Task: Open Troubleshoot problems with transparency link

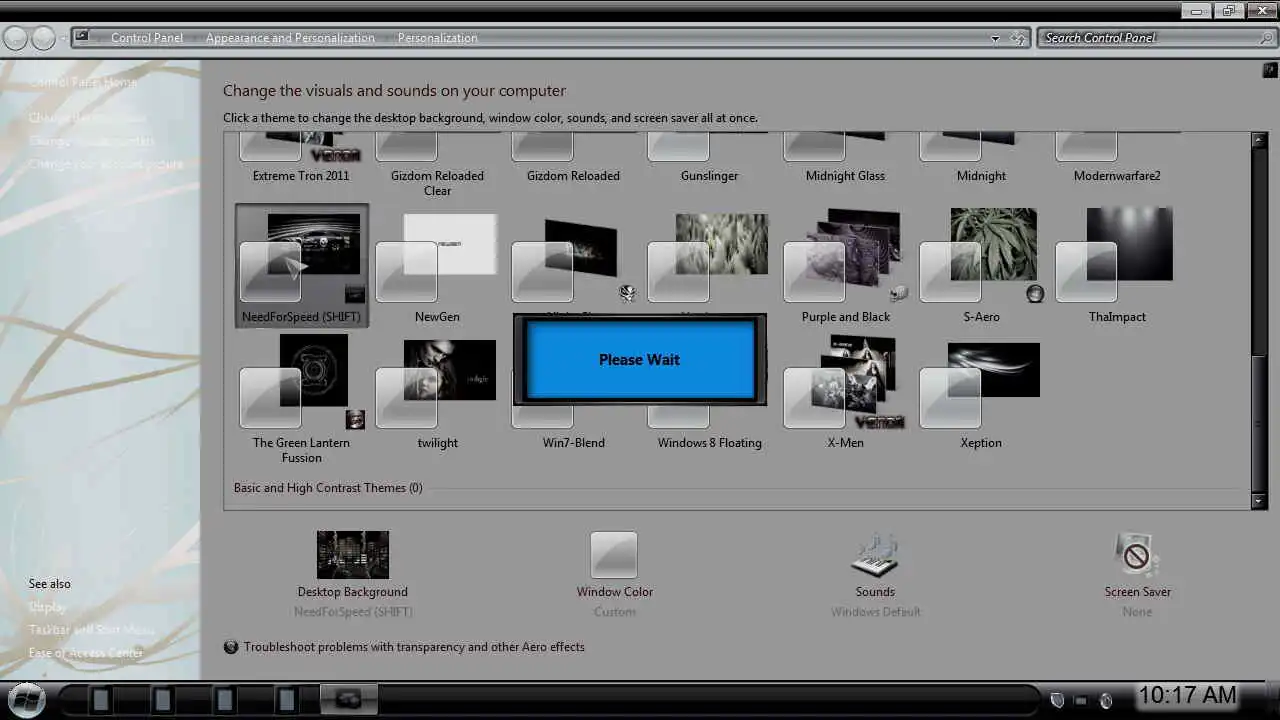Action: [x=414, y=647]
